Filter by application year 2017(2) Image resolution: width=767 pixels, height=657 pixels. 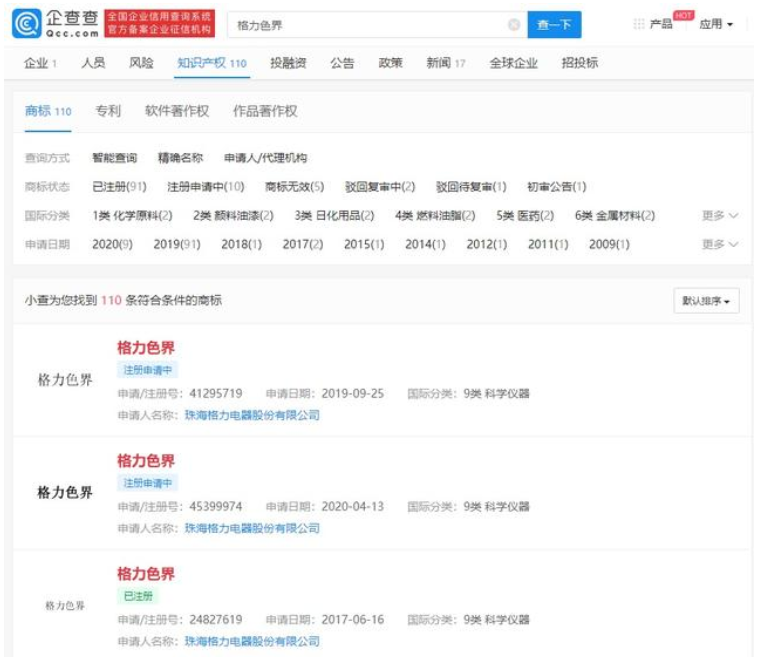pos(303,244)
